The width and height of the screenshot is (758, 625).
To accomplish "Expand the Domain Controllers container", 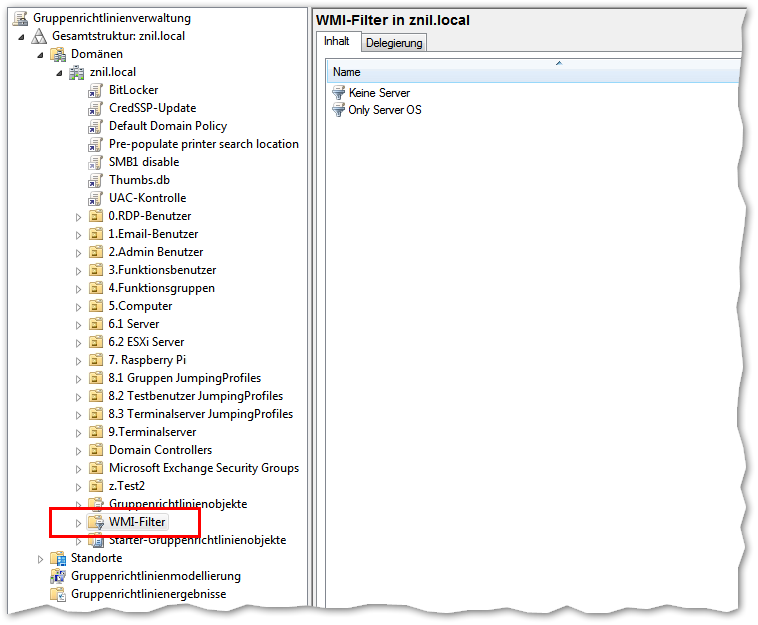I will [78, 450].
